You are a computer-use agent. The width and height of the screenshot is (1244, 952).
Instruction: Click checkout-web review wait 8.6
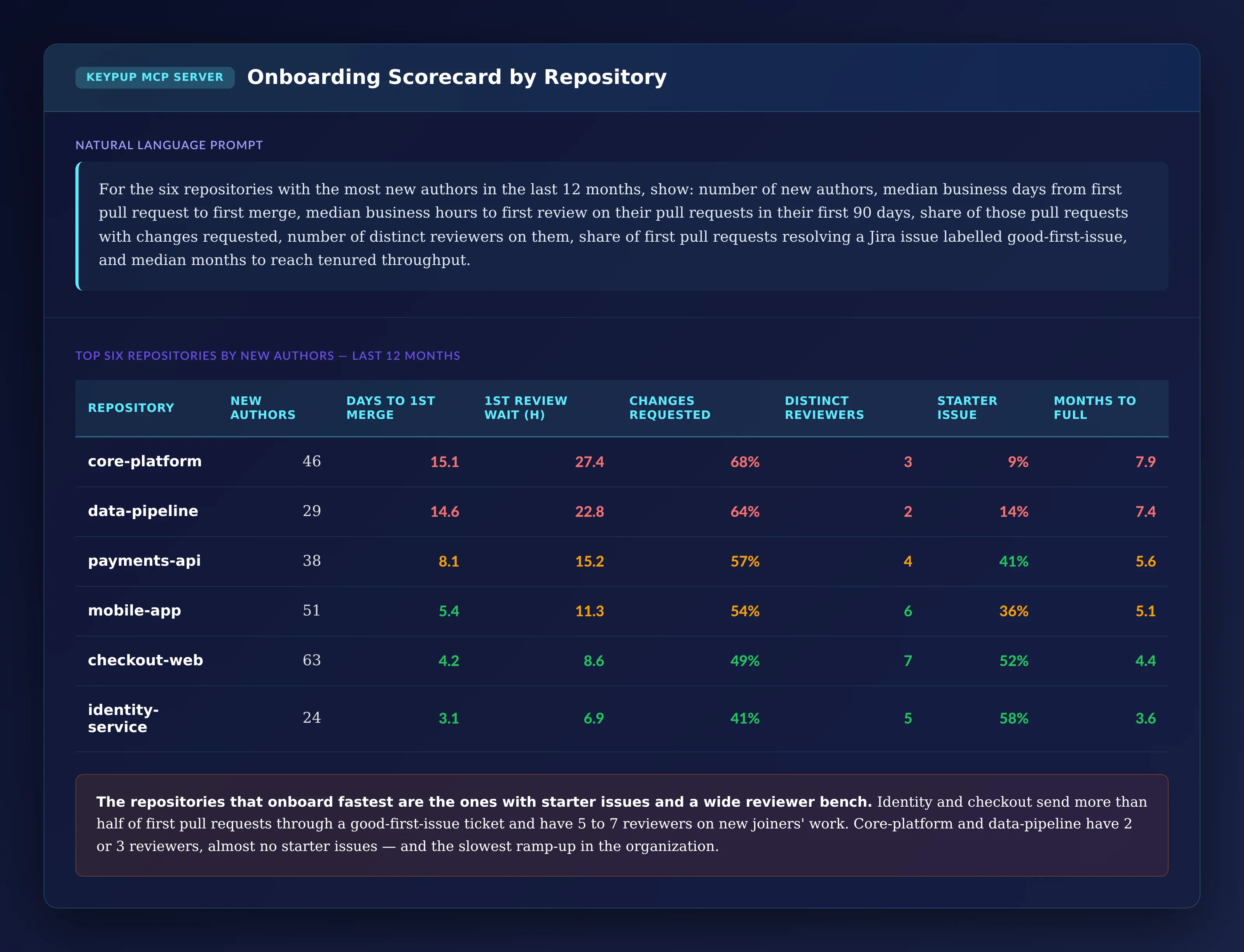pos(594,661)
